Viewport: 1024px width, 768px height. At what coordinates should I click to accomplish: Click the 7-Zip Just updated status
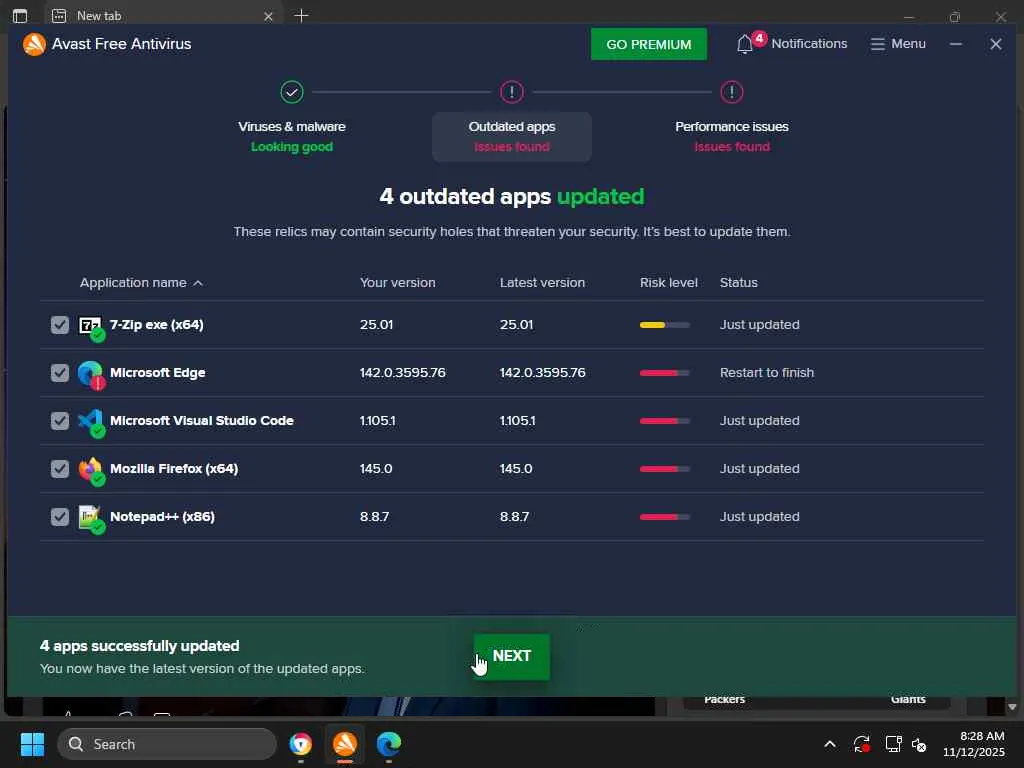pyautogui.click(x=760, y=325)
